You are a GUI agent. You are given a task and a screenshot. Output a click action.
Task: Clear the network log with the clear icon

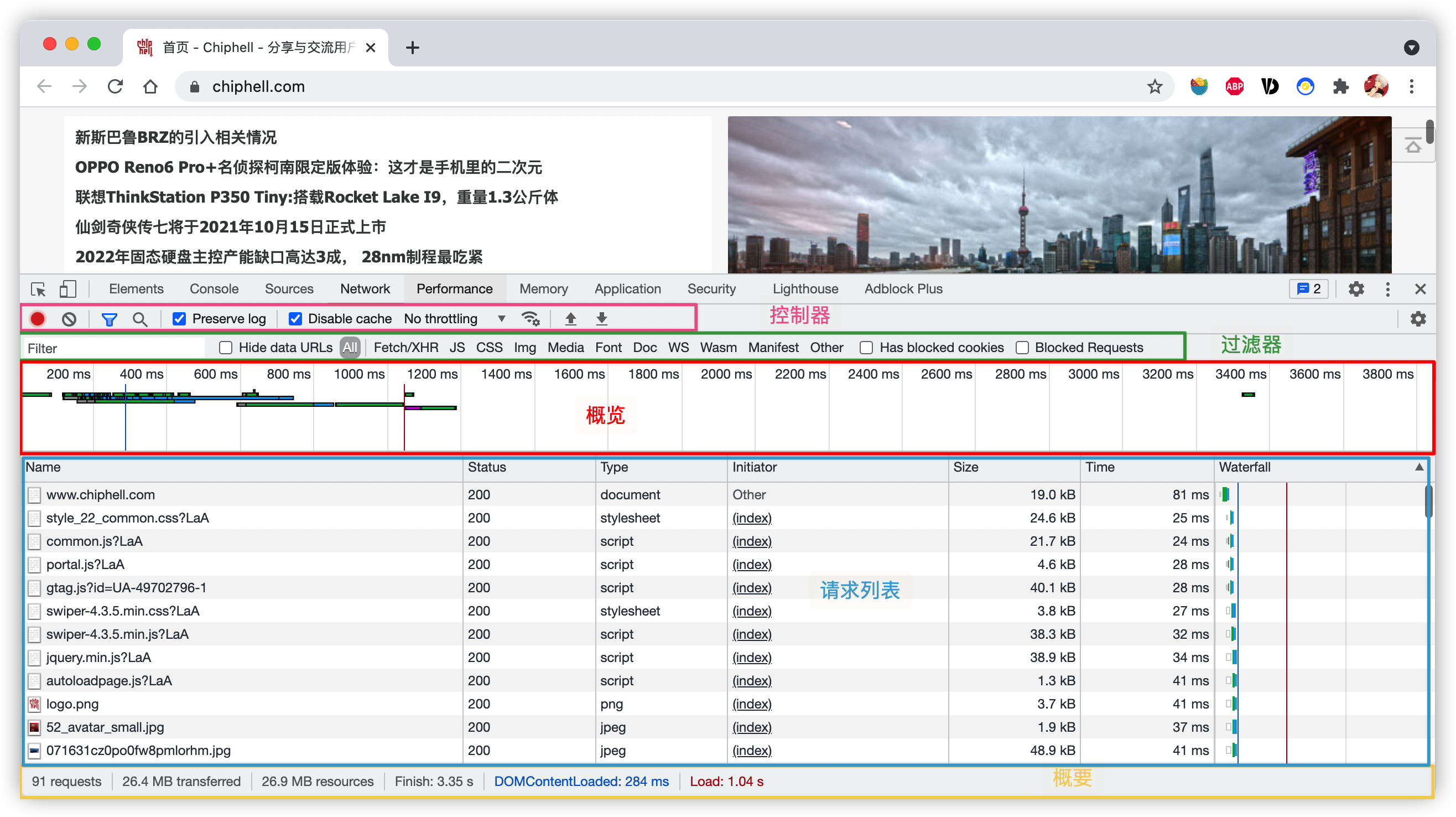pyautogui.click(x=69, y=319)
